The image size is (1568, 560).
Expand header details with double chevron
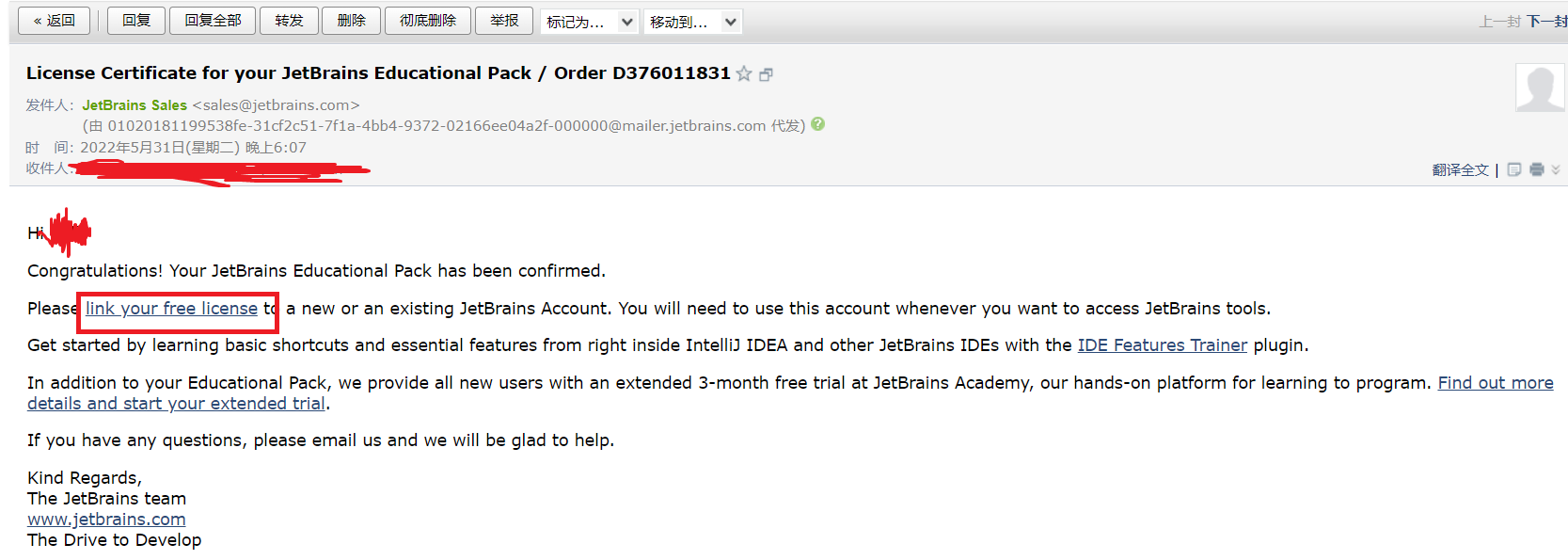[x=1556, y=169]
